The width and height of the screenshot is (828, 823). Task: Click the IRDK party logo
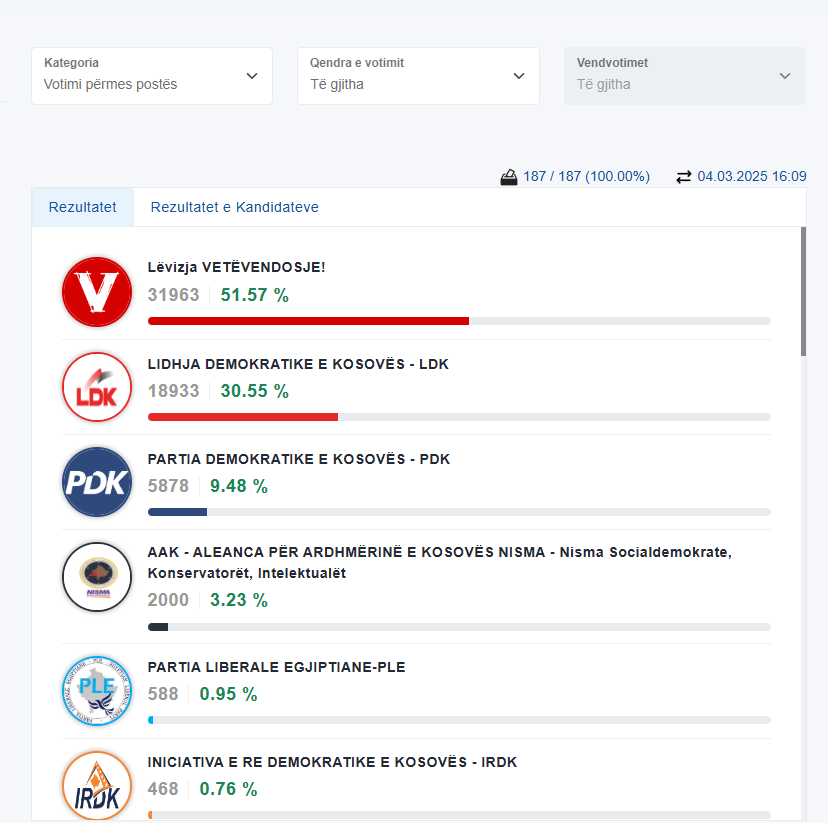click(x=97, y=786)
